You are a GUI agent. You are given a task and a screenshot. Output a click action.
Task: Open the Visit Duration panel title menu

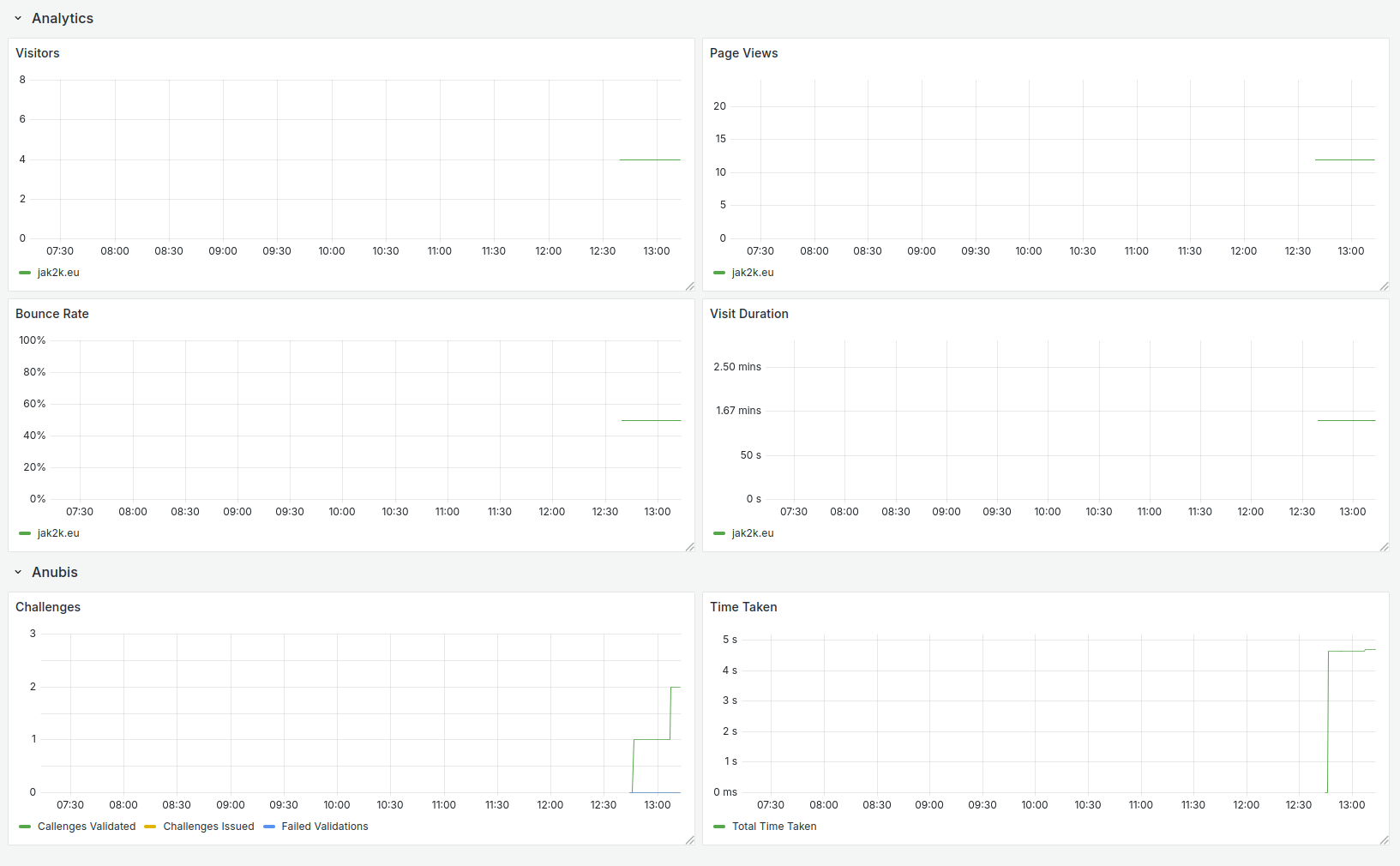point(748,314)
